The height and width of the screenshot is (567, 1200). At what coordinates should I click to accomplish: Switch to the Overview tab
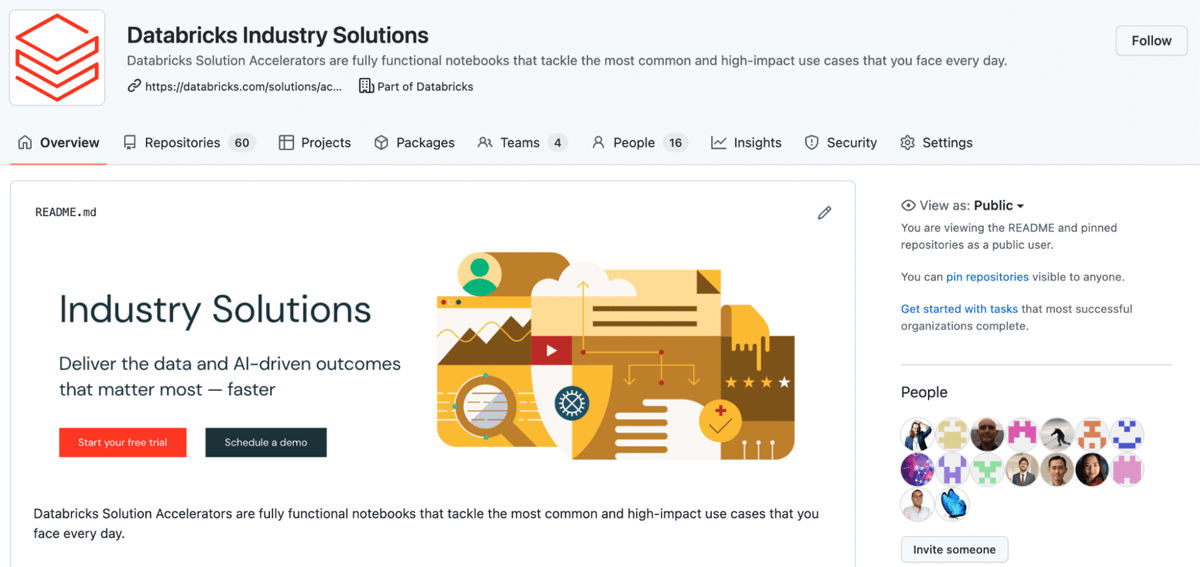click(x=59, y=143)
